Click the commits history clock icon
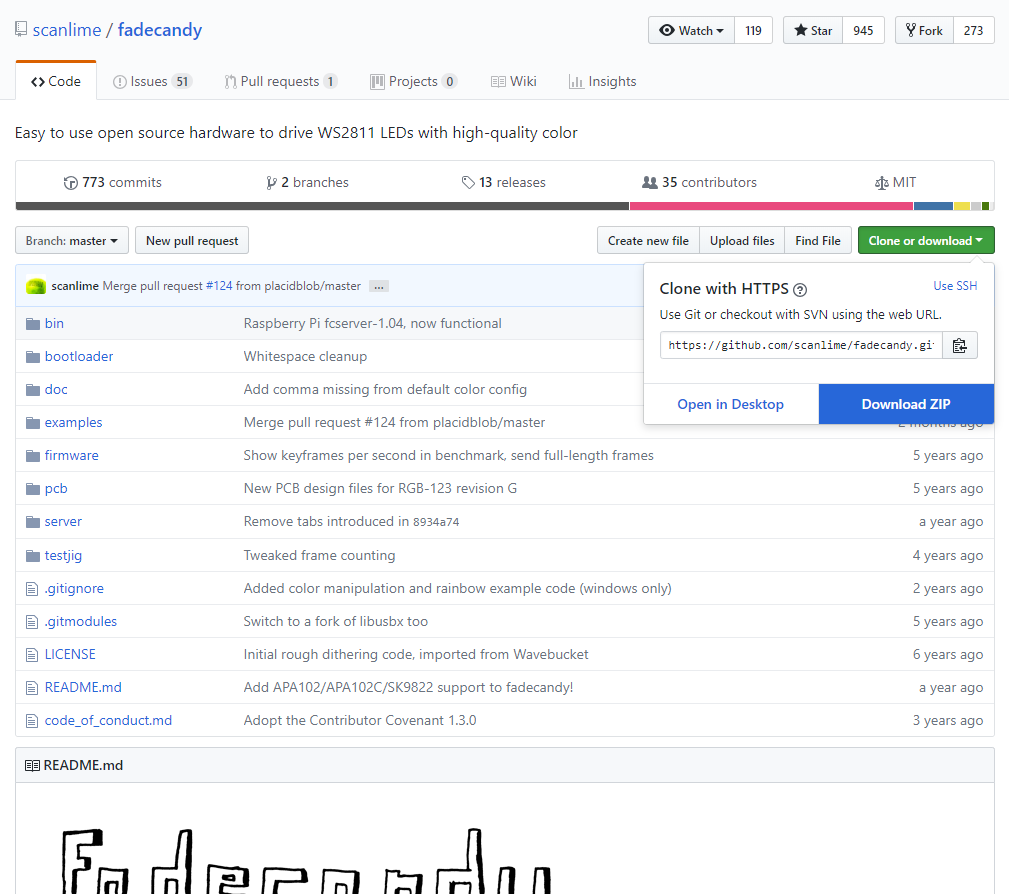Image resolution: width=1009 pixels, height=894 pixels. click(71, 183)
